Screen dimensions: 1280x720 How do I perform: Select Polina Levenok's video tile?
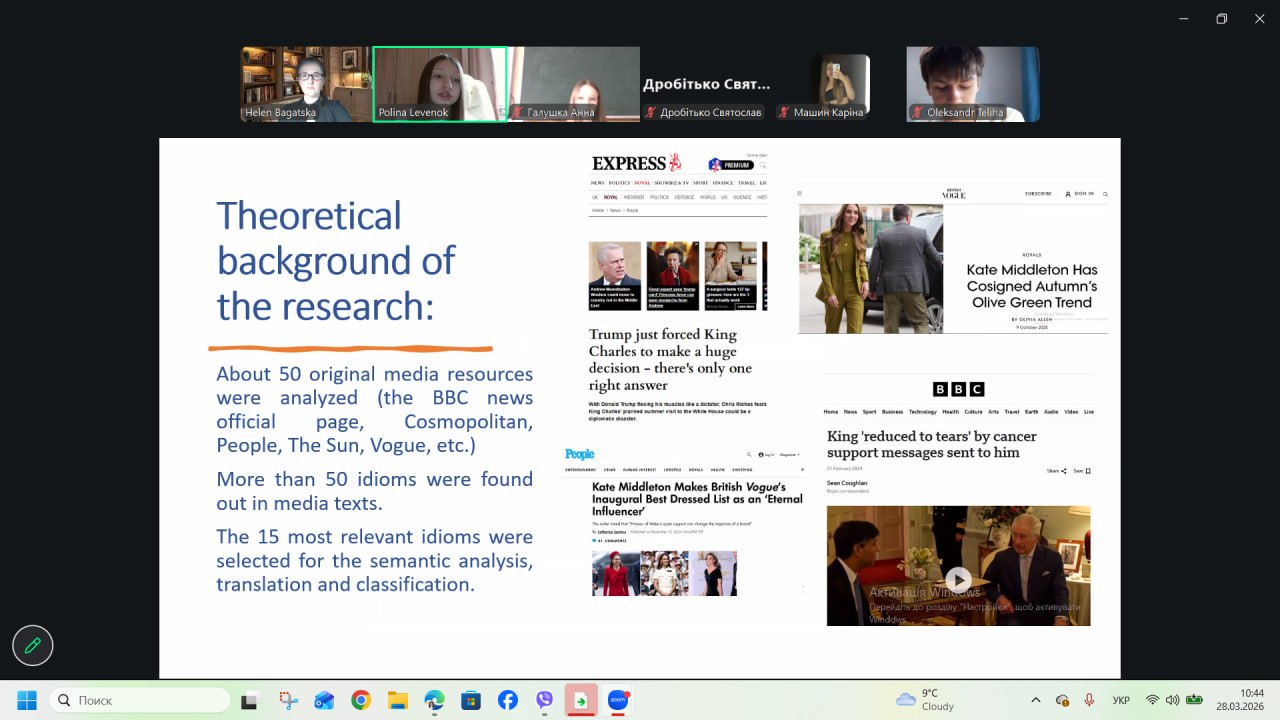pos(440,84)
